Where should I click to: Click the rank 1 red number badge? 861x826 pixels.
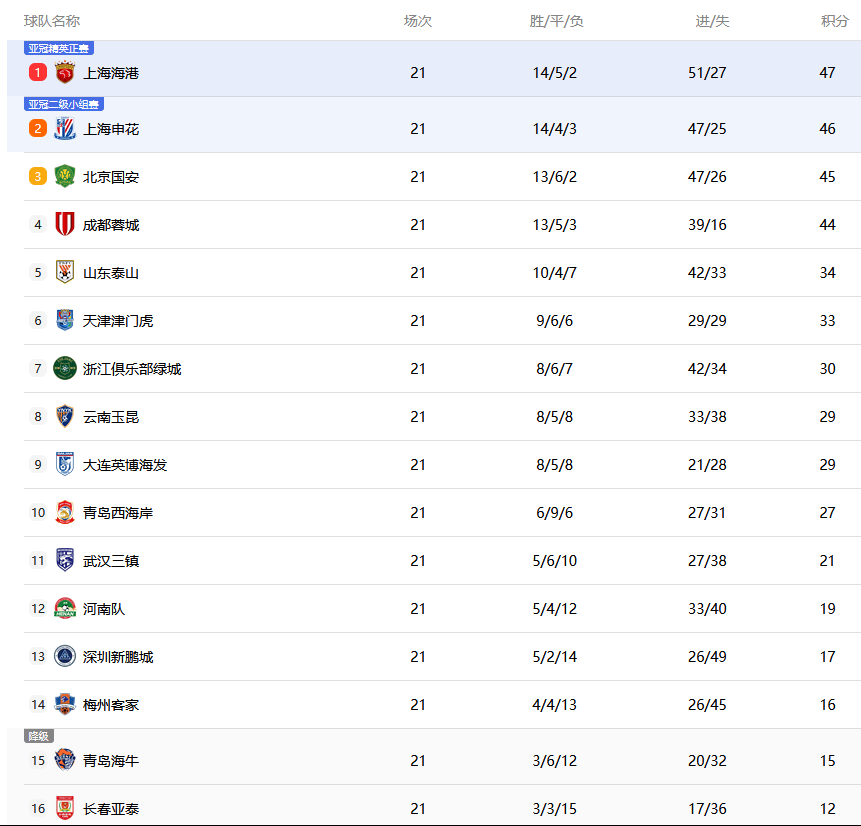click(38, 72)
